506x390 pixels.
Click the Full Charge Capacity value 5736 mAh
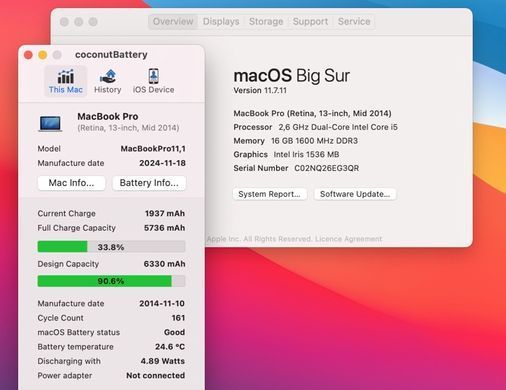[164, 228]
